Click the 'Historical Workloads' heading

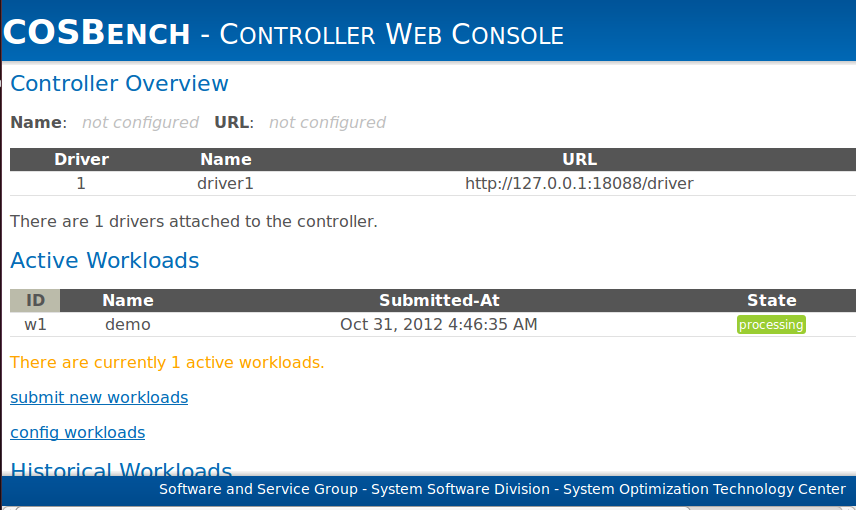click(121, 469)
